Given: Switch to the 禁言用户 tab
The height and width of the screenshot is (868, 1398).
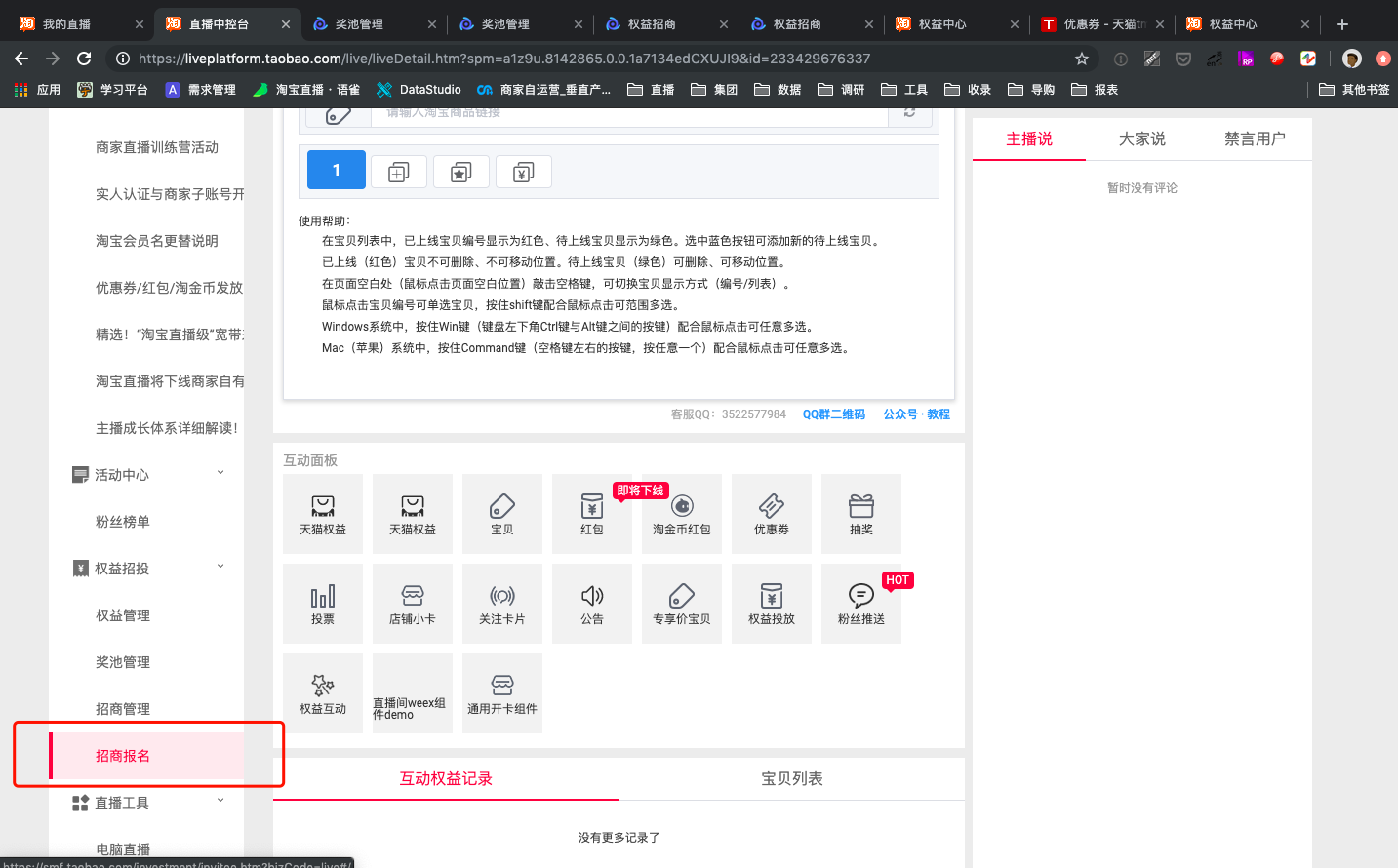Looking at the screenshot, I should pos(1256,138).
